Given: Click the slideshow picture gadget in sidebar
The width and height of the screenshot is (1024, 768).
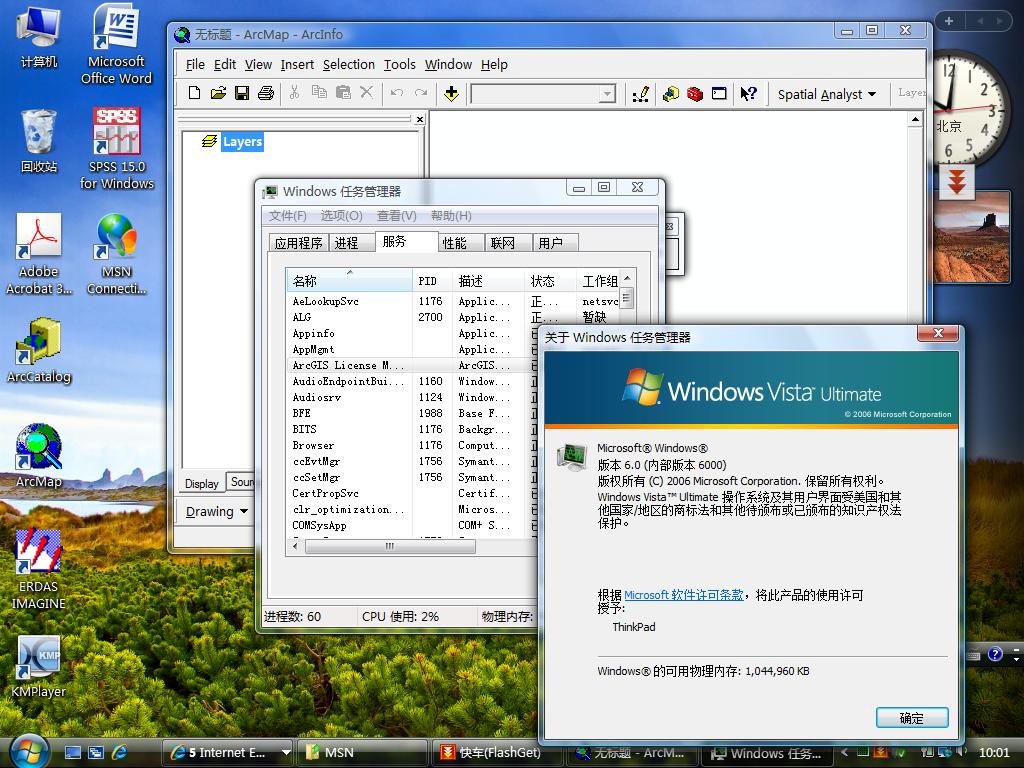Looking at the screenshot, I should (971, 236).
